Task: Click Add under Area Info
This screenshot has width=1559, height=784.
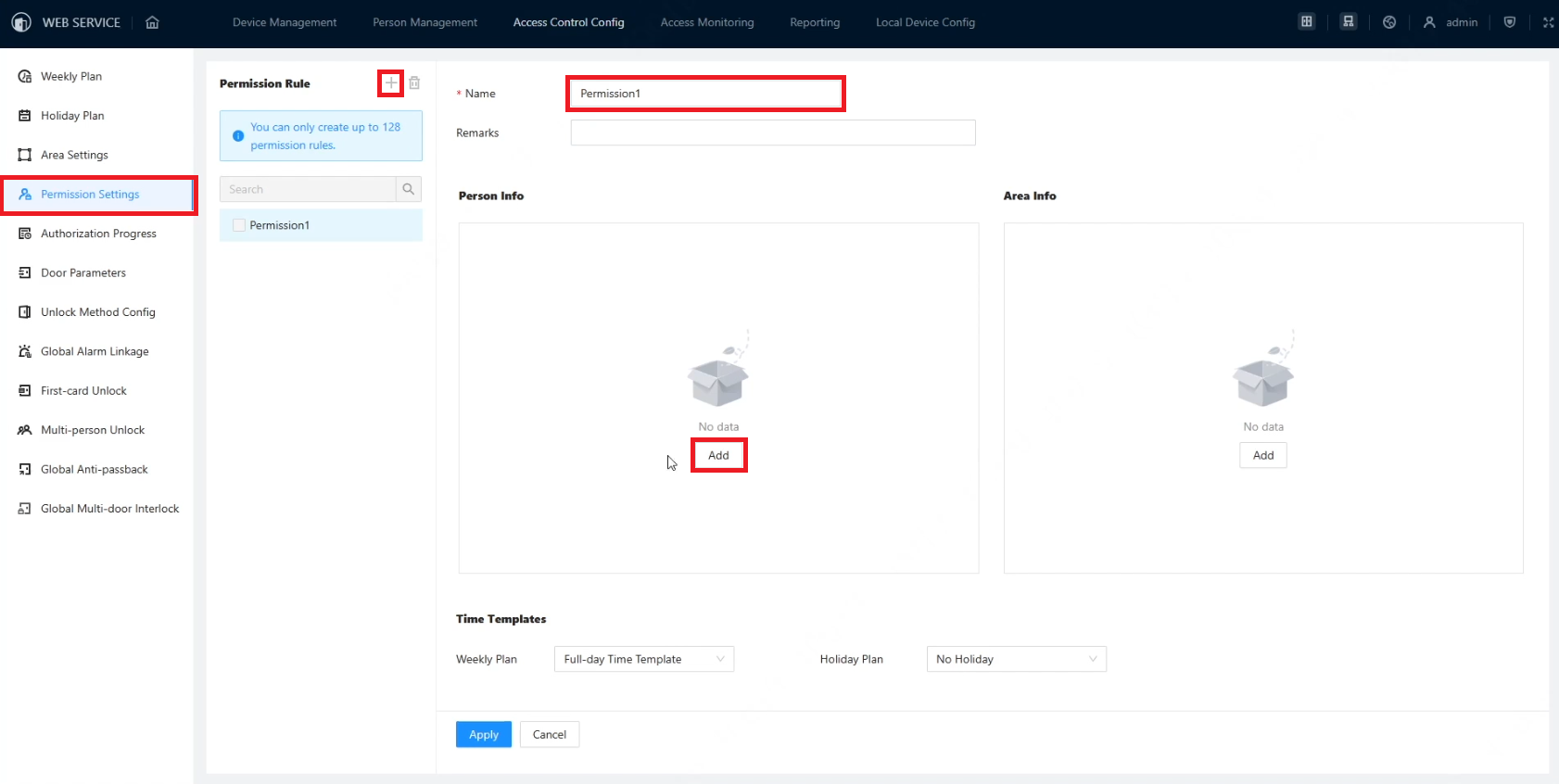Action: coord(1263,455)
